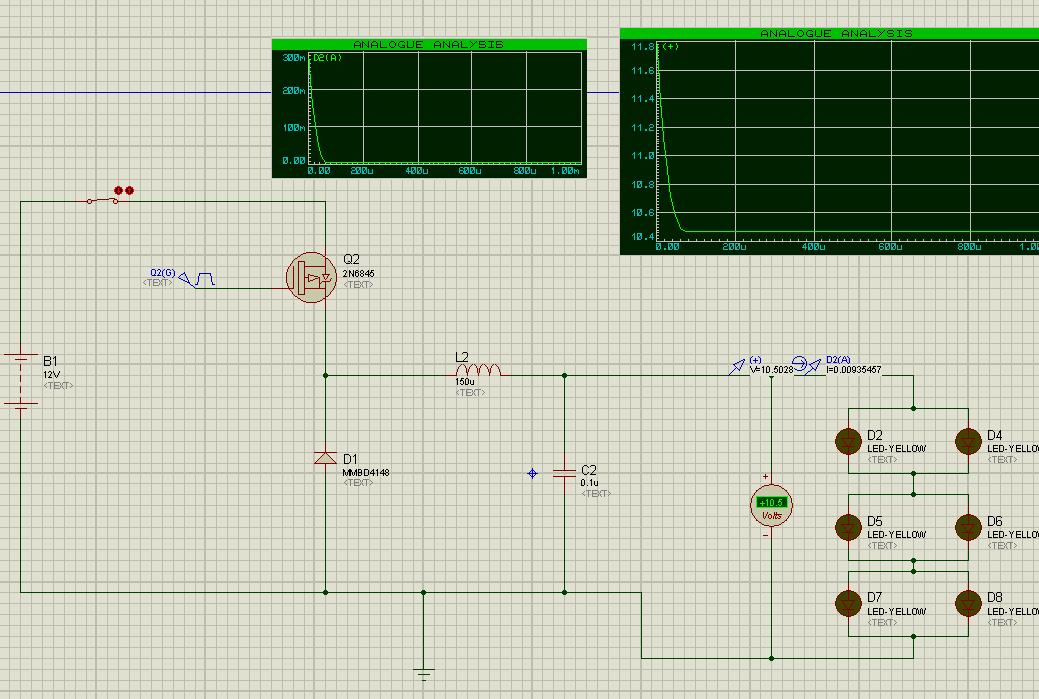Click the LED-YELLOW label of D2

(x=897, y=449)
